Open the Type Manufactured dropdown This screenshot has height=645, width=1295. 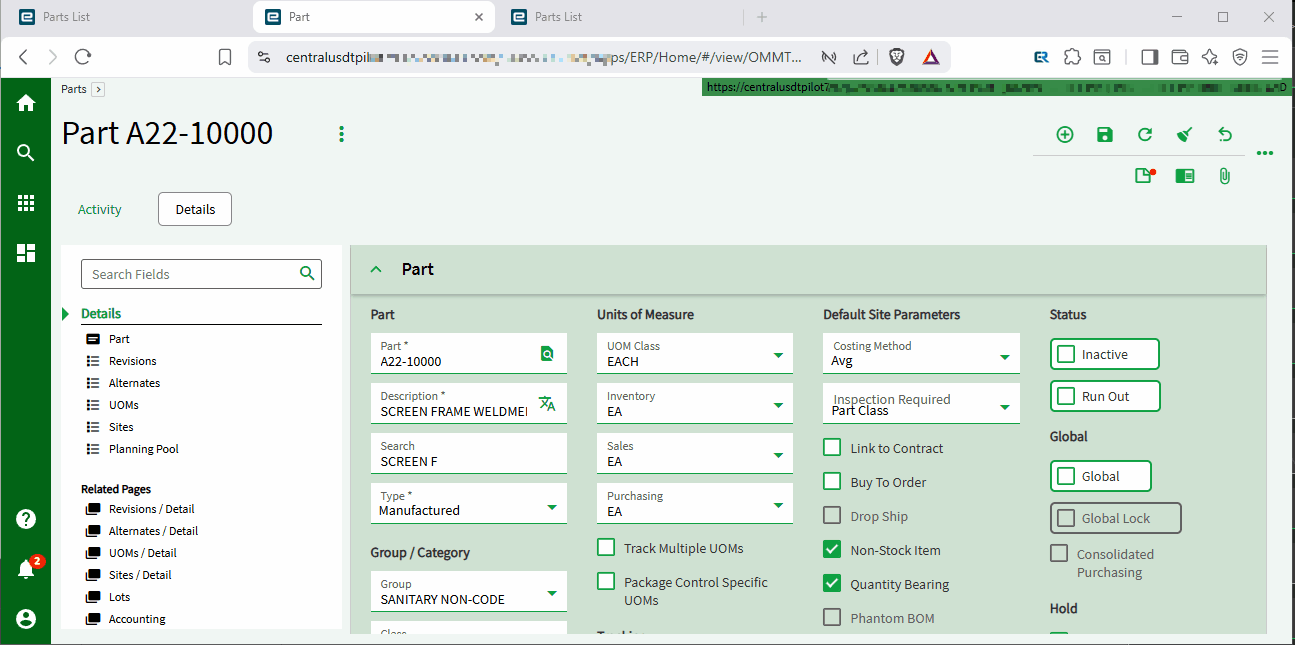[468, 503]
